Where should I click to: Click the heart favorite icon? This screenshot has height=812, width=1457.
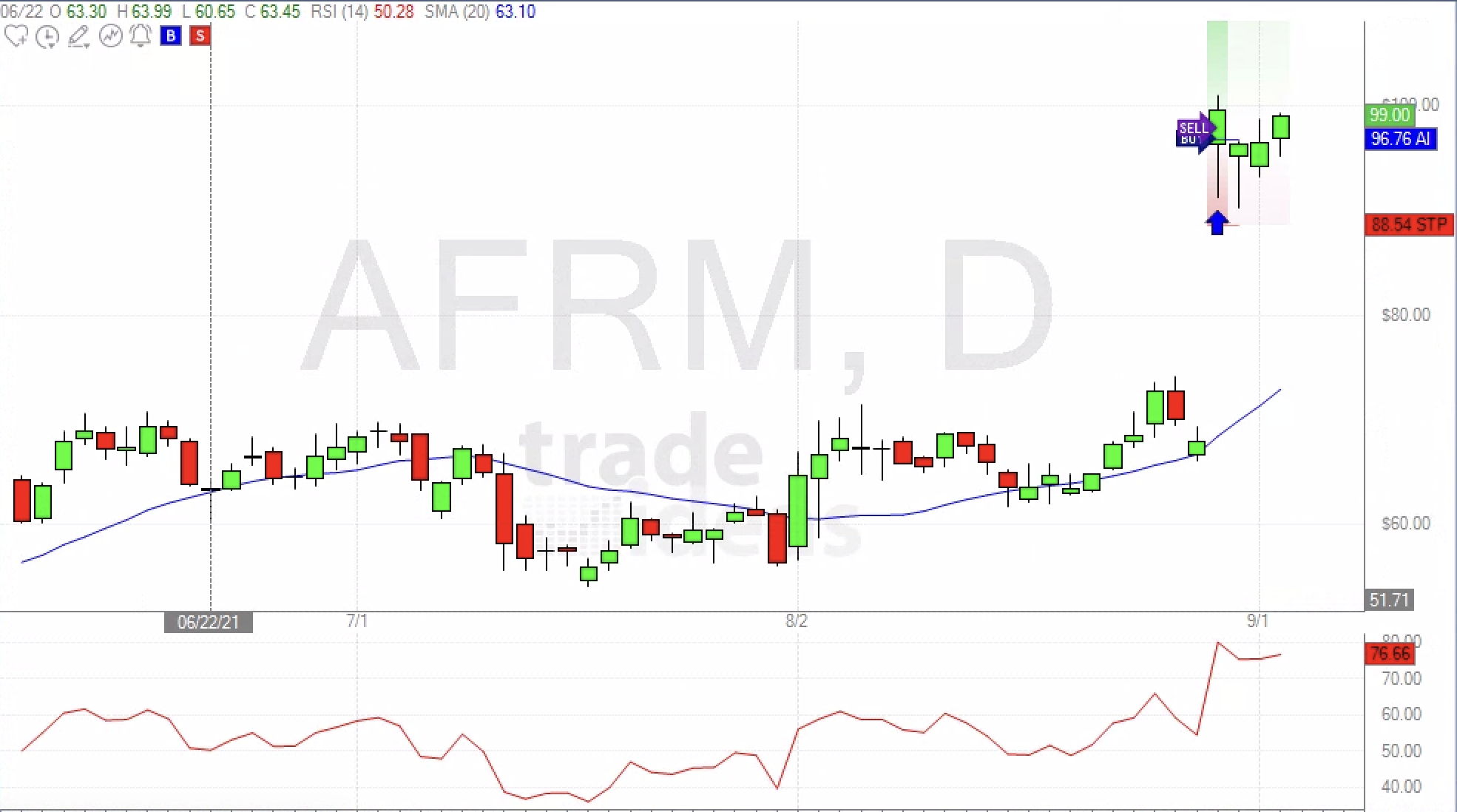coord(18,35)
